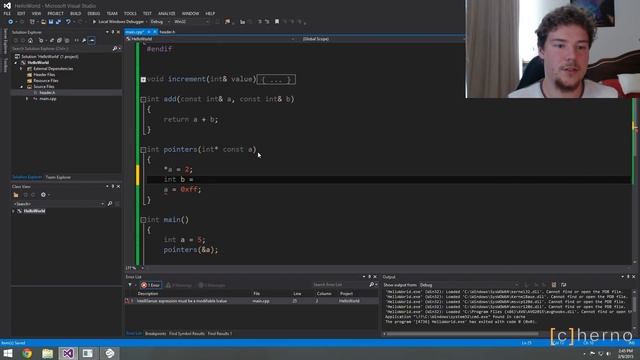Collapse the add function block

[143, 99]
